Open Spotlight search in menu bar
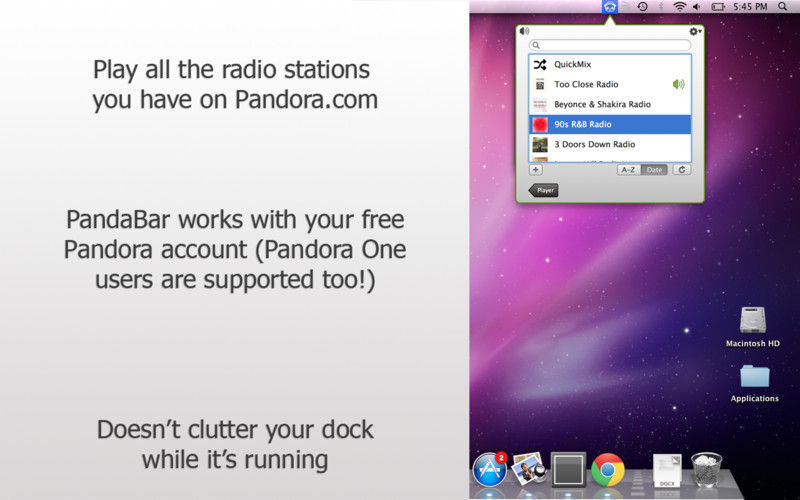The width and height of the screenshot is (800, 500). pyautogui.click(x=782, y=7)
